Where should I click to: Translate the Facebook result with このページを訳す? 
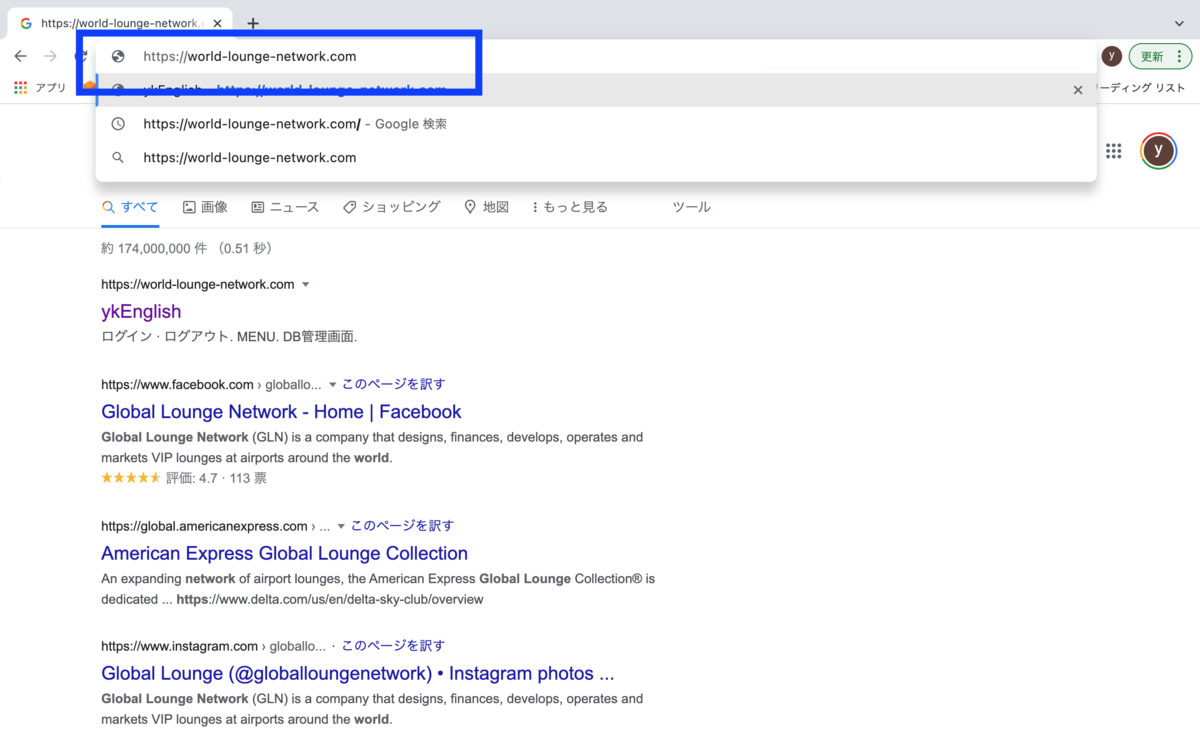click(x=393, y=384)
